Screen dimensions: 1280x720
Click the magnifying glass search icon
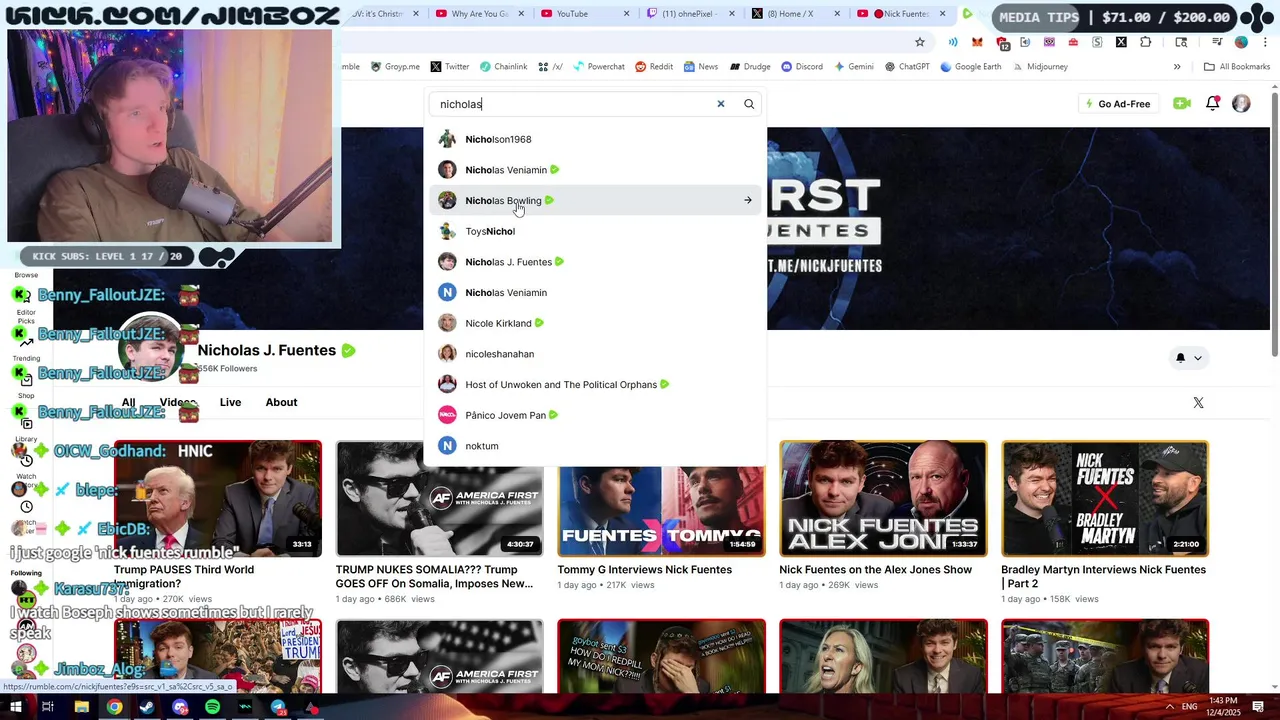(x=749, y=104)
